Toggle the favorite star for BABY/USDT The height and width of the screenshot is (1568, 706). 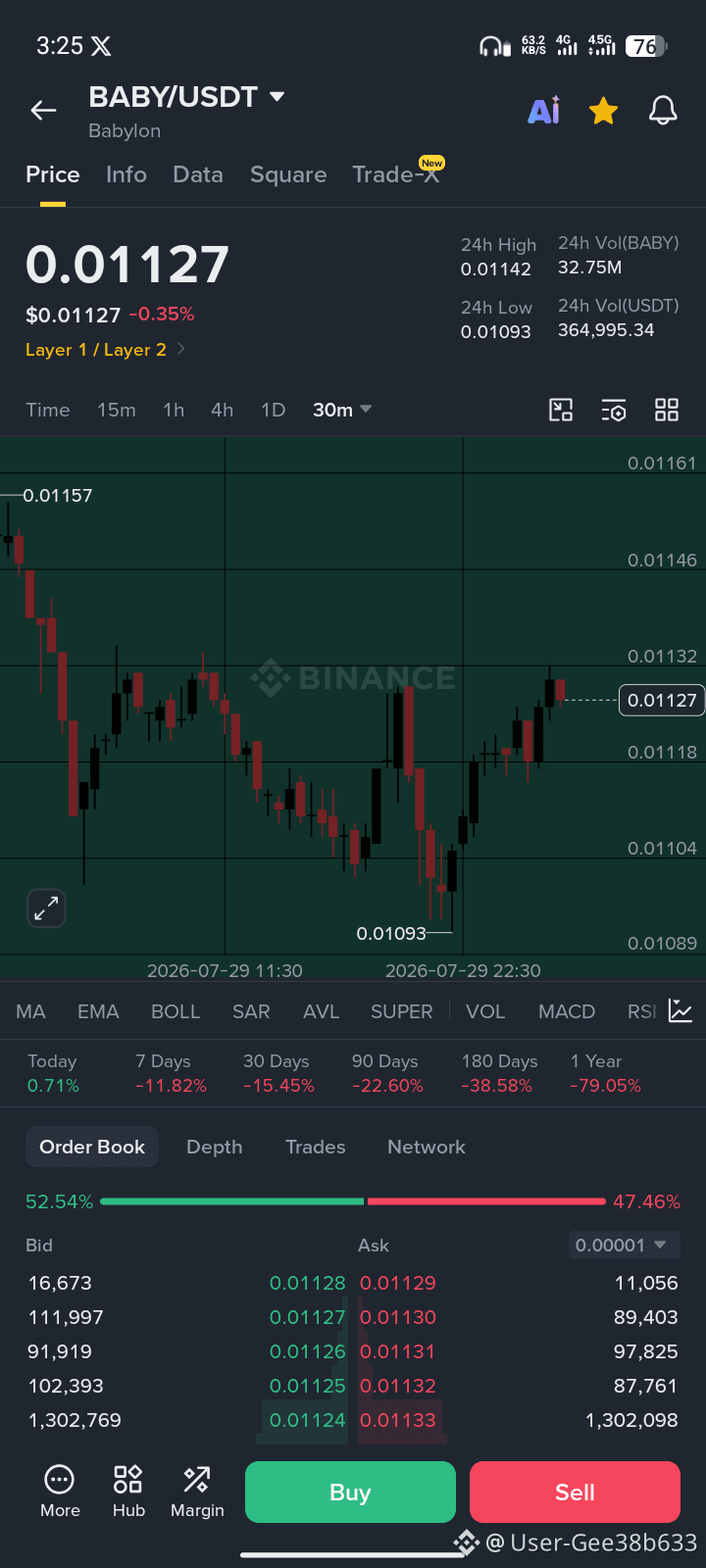coord(603,111)
